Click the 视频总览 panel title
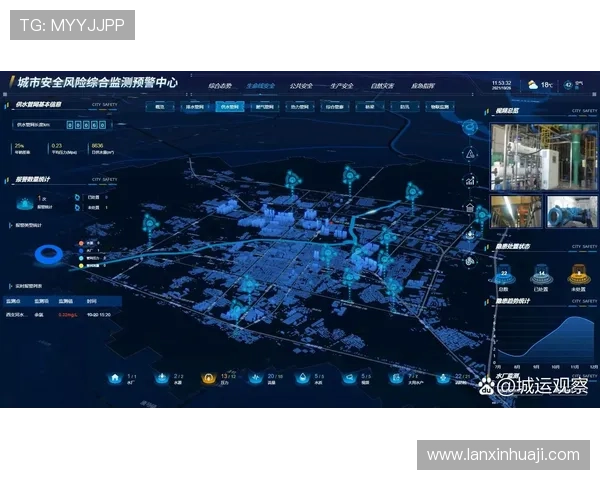 (x=507, y=111)
